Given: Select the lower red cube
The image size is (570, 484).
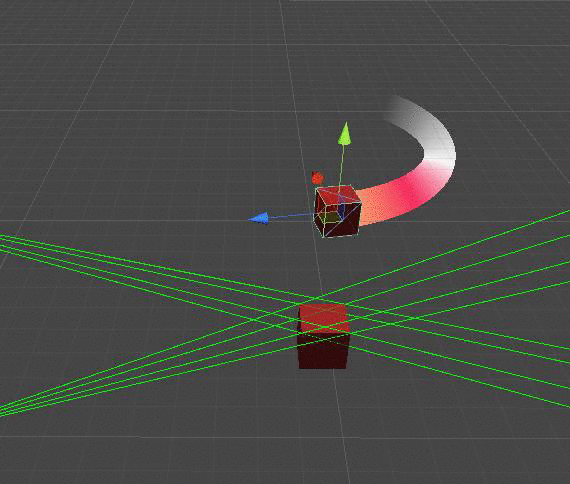Looking at the screenshot, I should coord(323,336).
